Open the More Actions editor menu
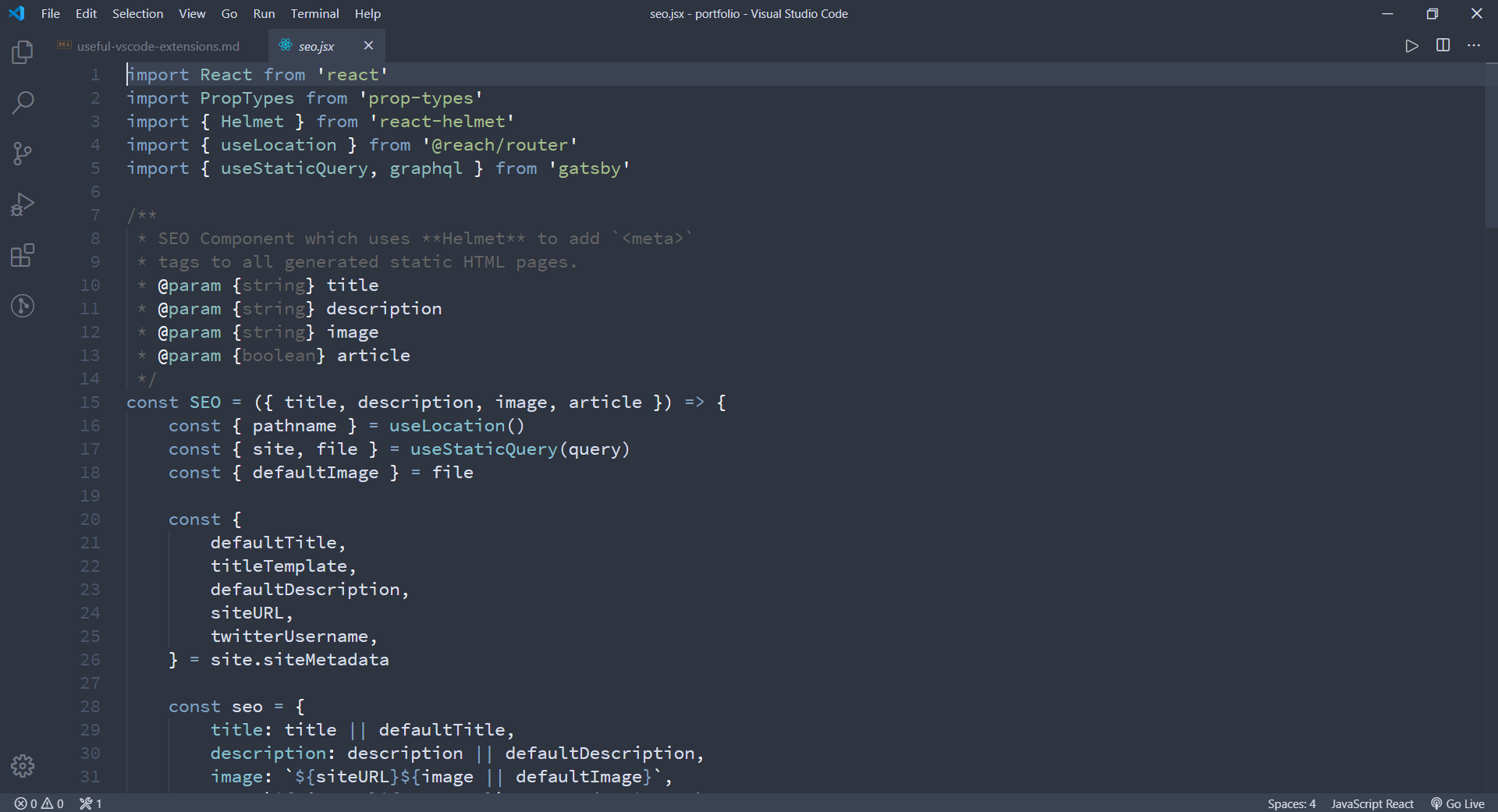 coord(1475,45)
